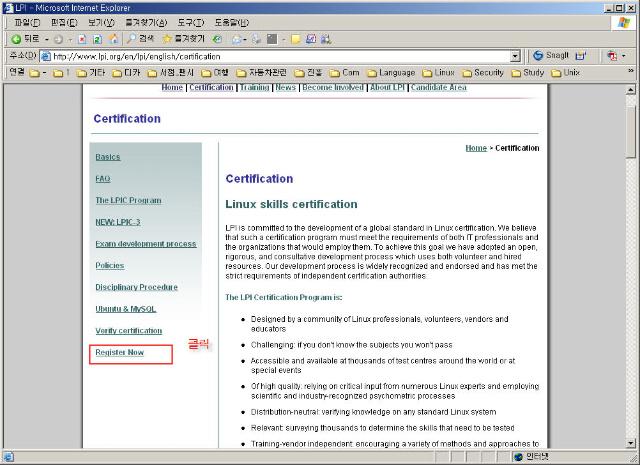Viewport: 640px width, 465px height.
Task: Click the SnagIt toolbar button
Action: pyautogui.click(x=551, y=55)
